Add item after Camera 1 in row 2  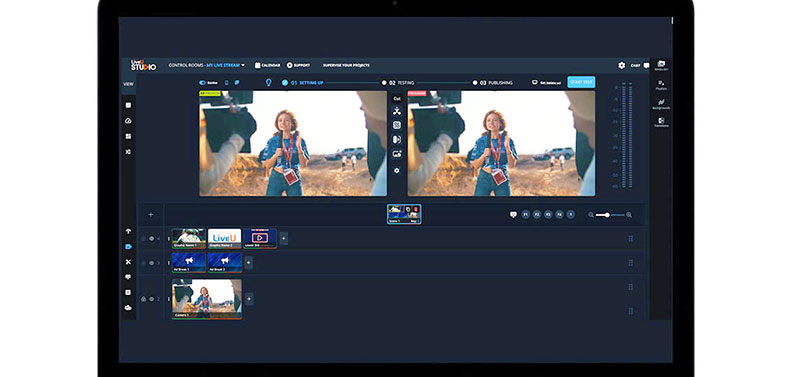point(249,299)
